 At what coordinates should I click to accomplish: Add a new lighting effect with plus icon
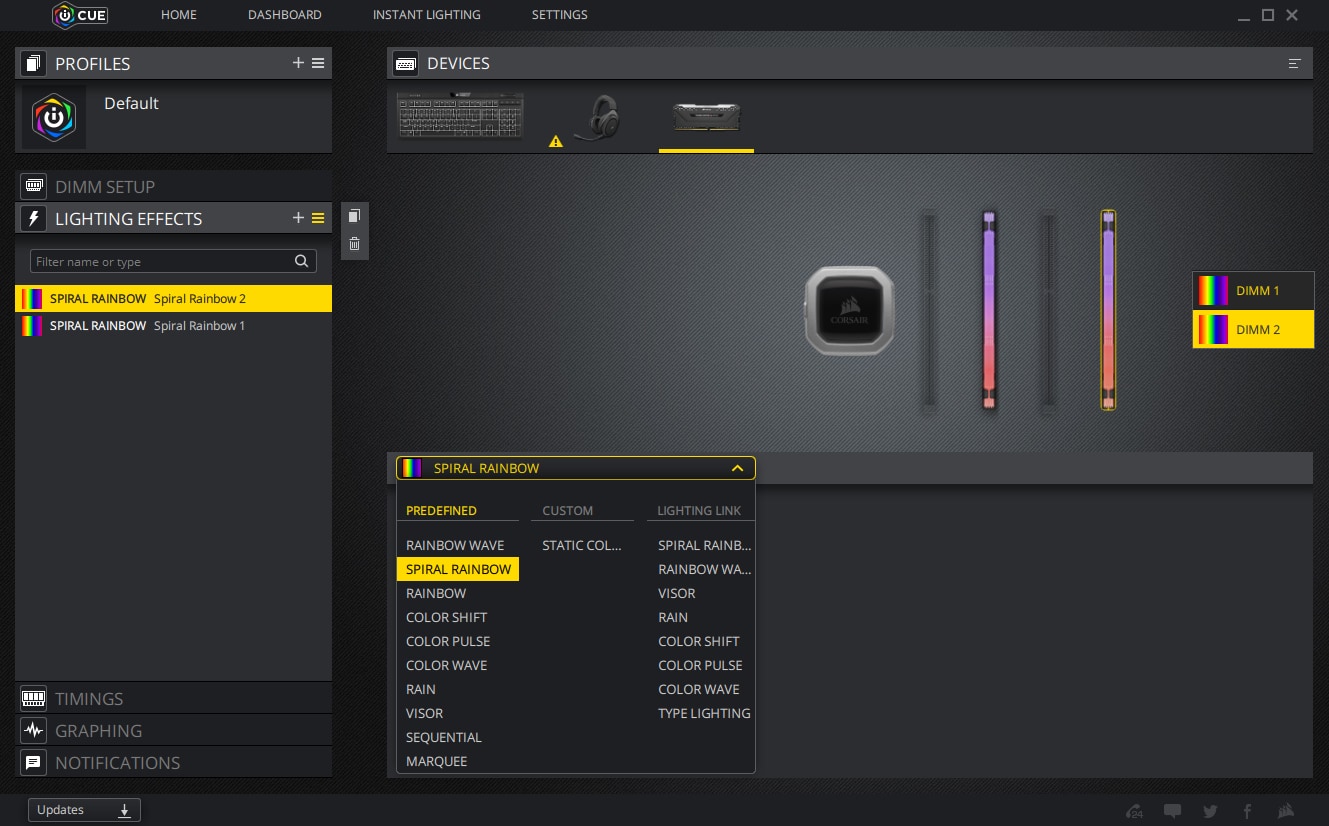298,218
